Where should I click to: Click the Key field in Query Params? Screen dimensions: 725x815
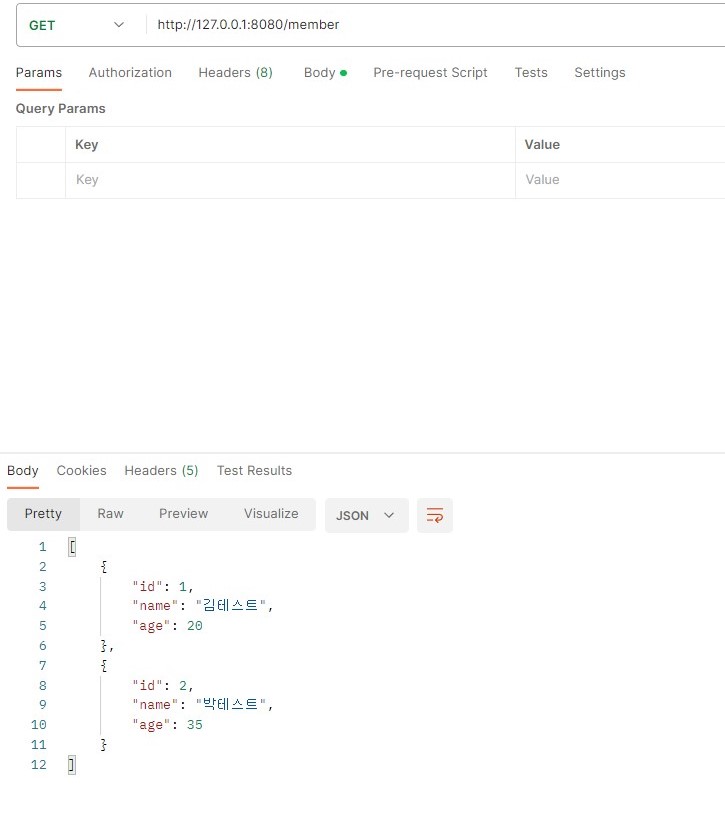(290, 180)
